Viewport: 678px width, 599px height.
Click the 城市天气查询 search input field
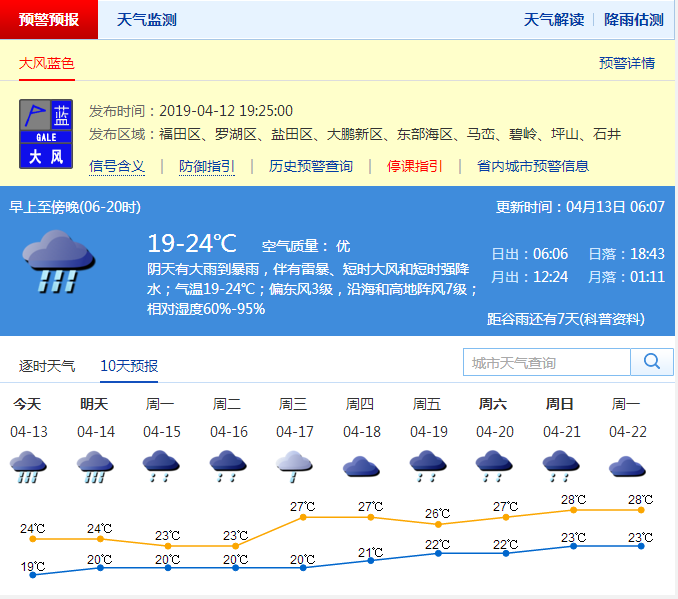tap(547, 362)
